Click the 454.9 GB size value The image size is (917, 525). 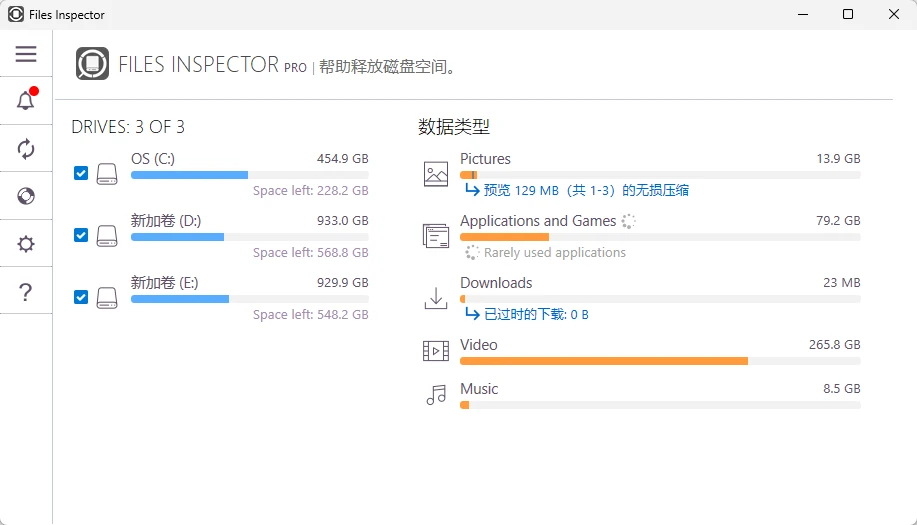click(343, 159)
